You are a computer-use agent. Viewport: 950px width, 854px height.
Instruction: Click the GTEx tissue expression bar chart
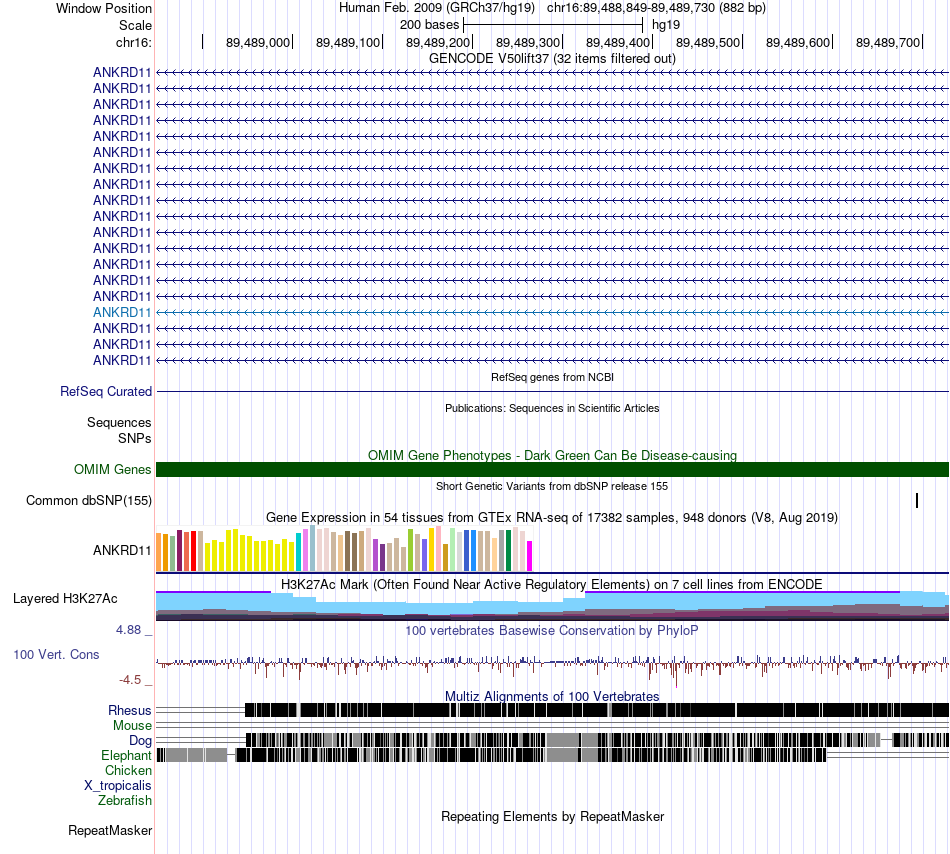click(x=344, y=549)
